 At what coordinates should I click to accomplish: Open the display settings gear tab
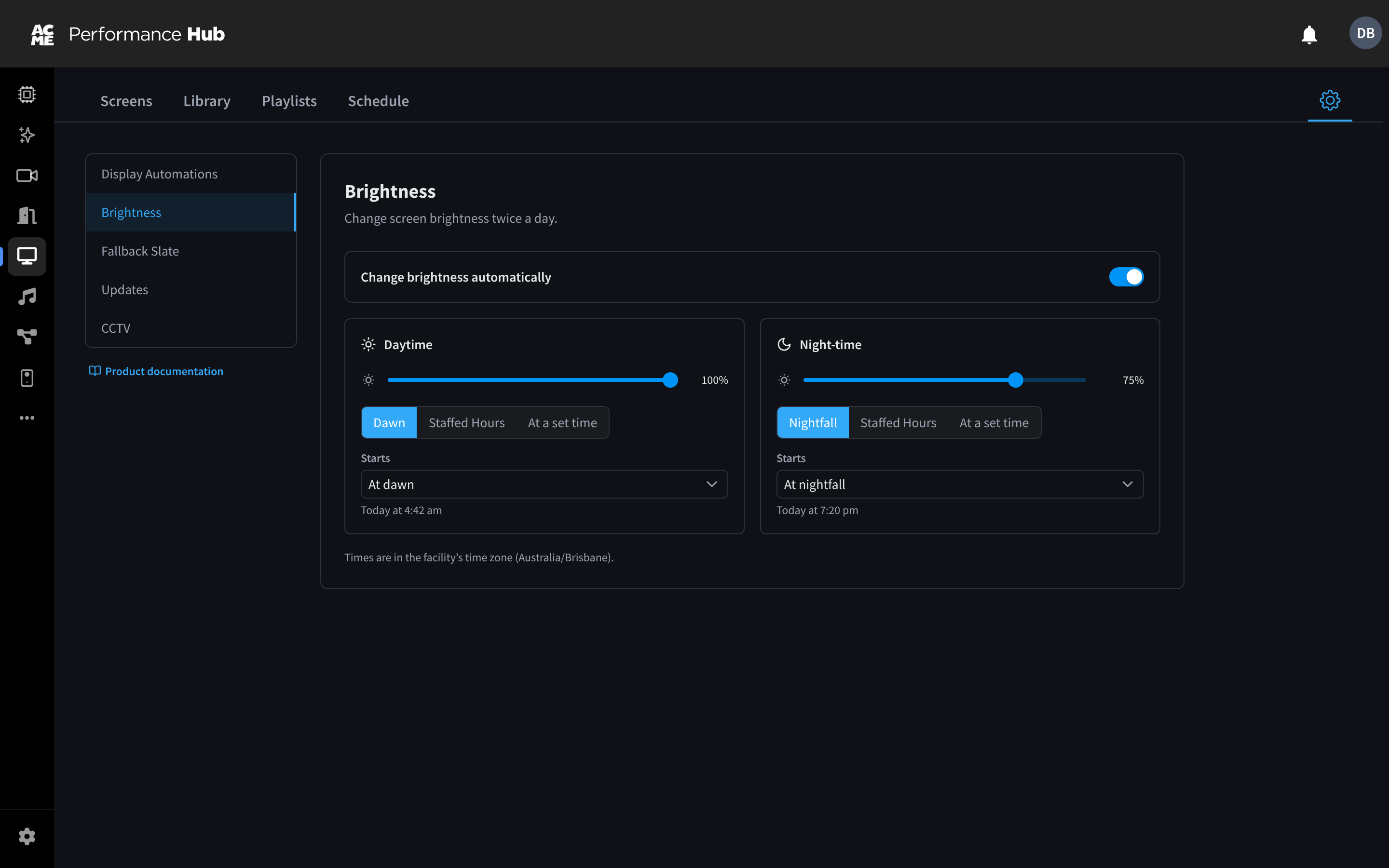[1329, 100]
